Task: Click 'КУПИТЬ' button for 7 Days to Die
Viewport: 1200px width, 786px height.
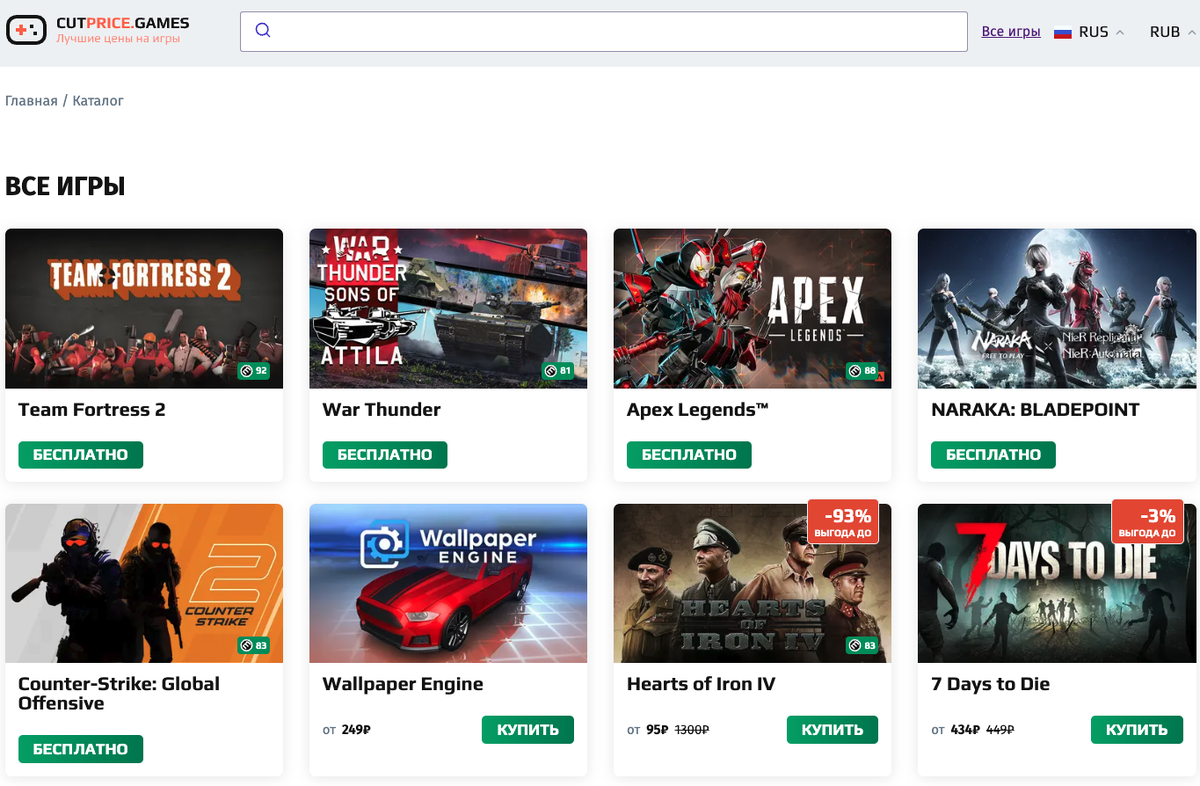Action: pyautogui.click(x=1136, y=730)
